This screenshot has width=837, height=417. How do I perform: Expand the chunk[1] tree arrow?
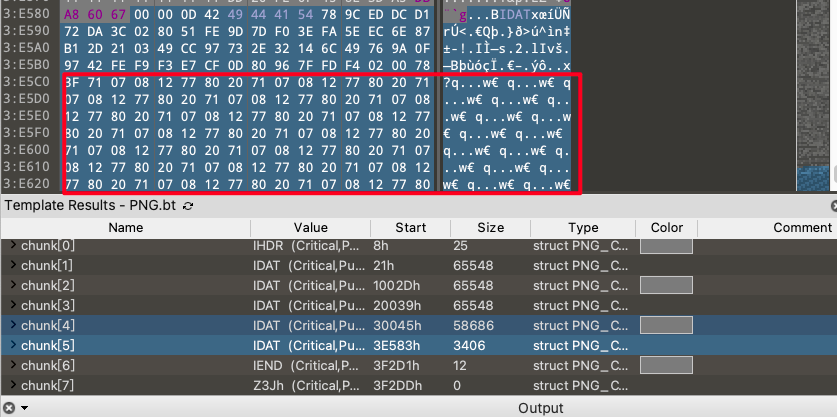coord(13,265)
